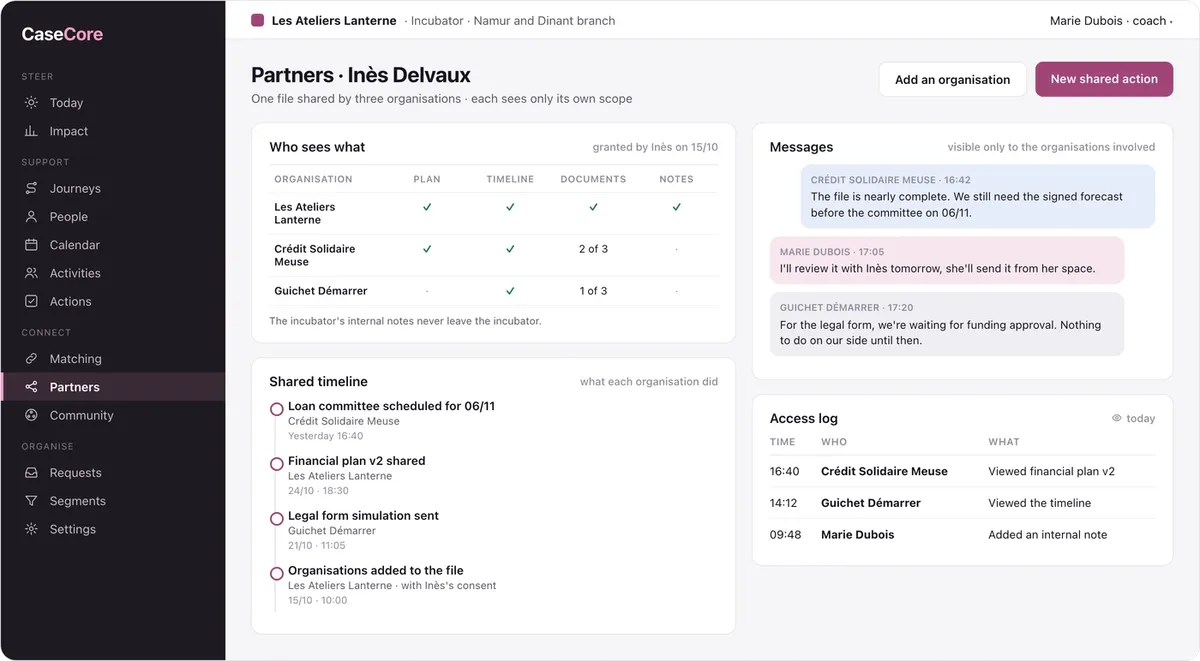The width and height of the screenshot is (1200, 661).
Task: Click the Loan committee timeline marker
Action: click(277, 409)
